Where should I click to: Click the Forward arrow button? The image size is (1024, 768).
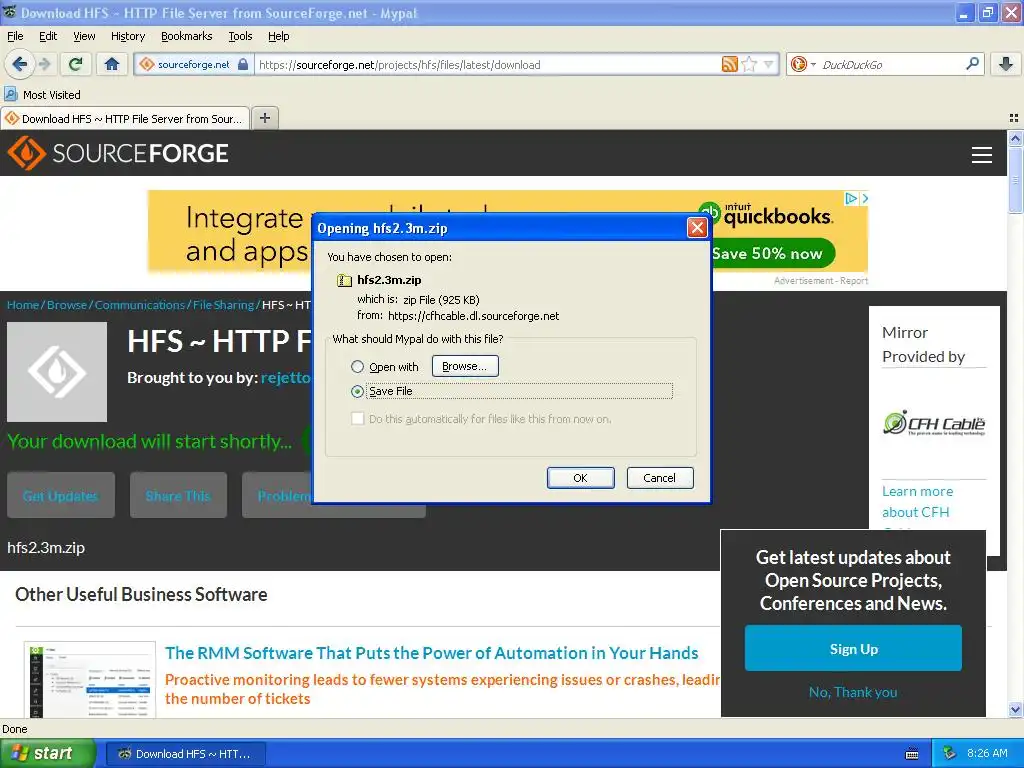pyautogui.click(x=44, y=64)
